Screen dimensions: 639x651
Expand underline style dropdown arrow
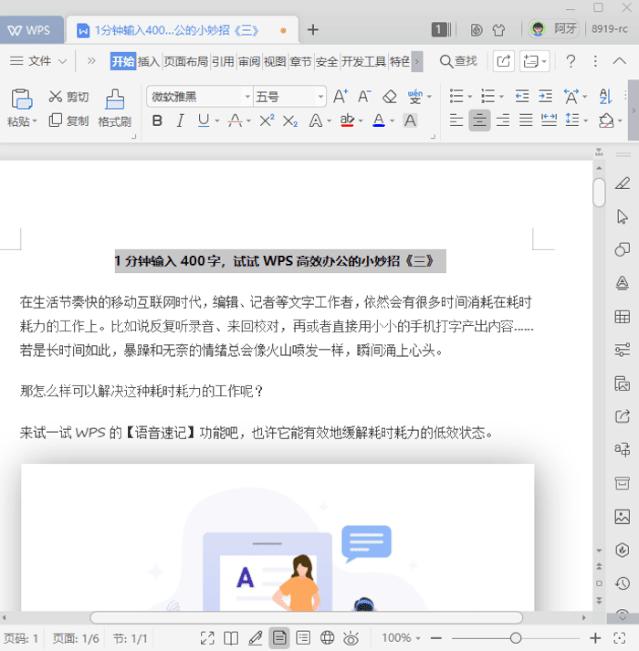click(217, 121)
